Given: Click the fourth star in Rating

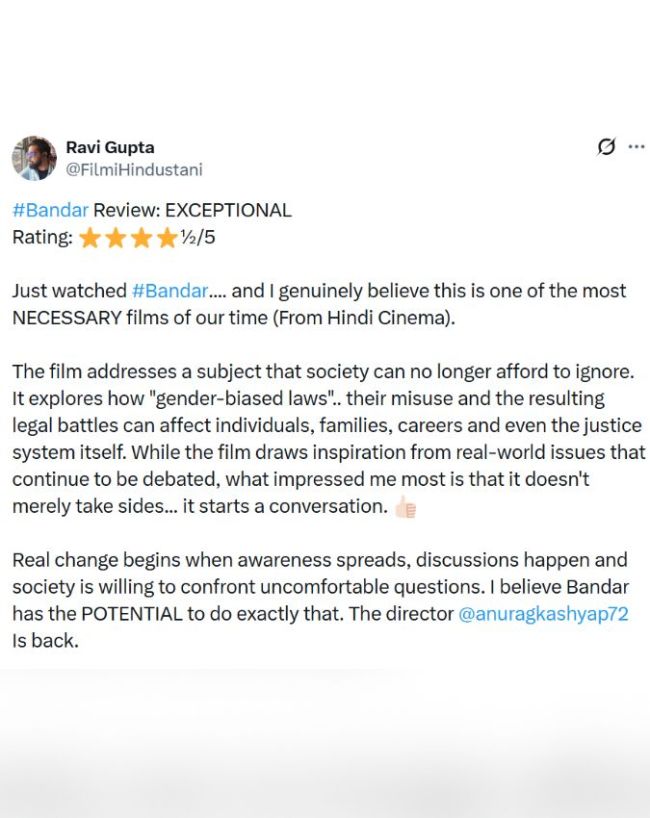Looking at the screenshot, I should pos(166,238).
